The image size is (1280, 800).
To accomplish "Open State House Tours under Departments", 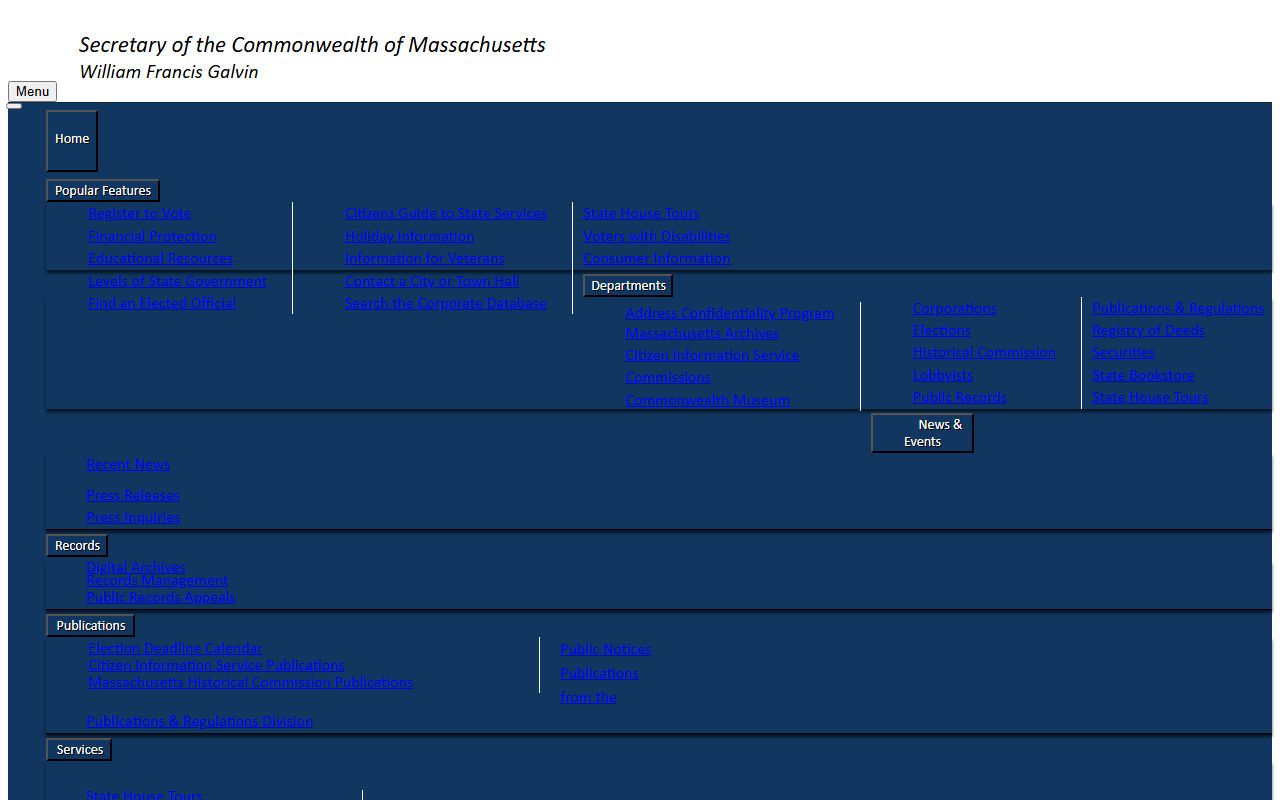I will [x=1150, y=397].
